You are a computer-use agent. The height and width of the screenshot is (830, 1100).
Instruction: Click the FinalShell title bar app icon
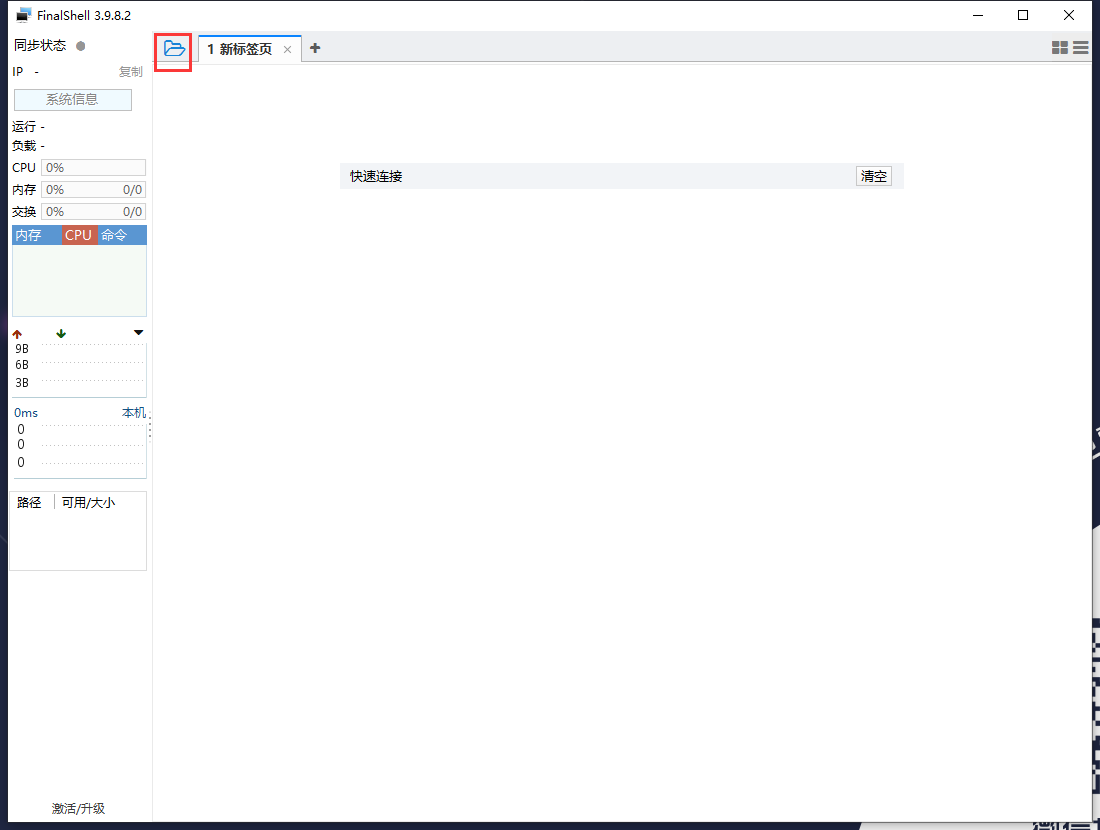pyautogui.click(x=24, y=15)
